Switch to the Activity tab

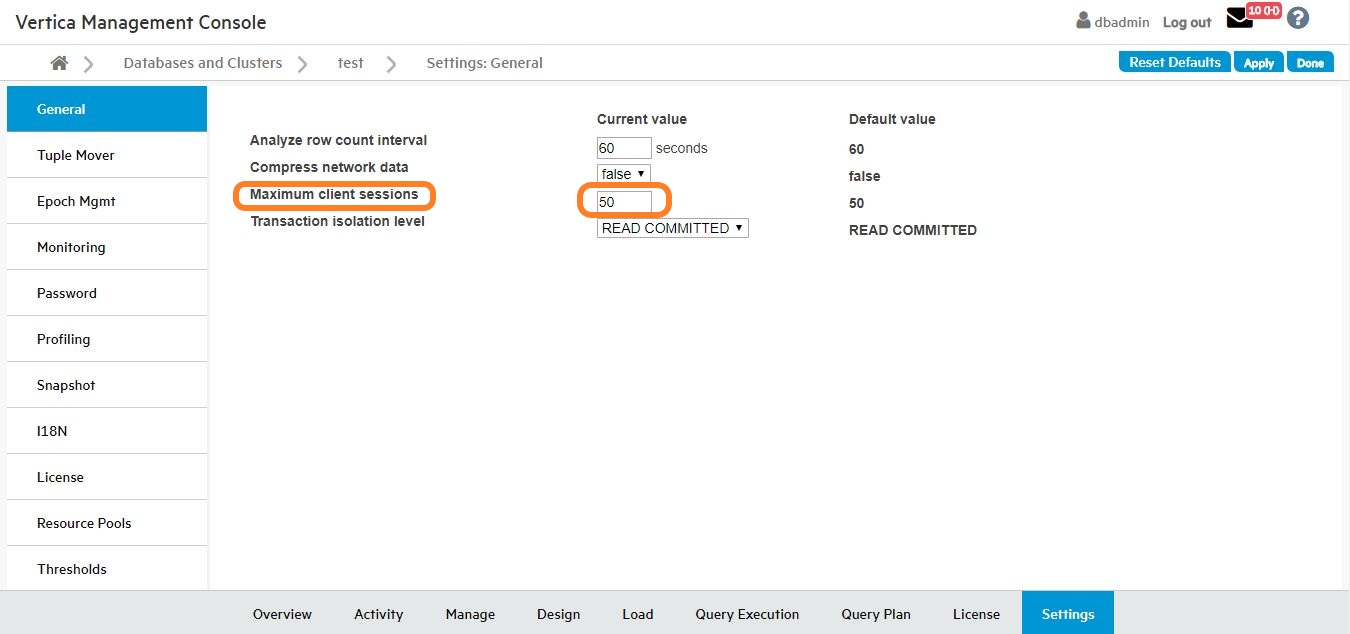tap(378, 614)
